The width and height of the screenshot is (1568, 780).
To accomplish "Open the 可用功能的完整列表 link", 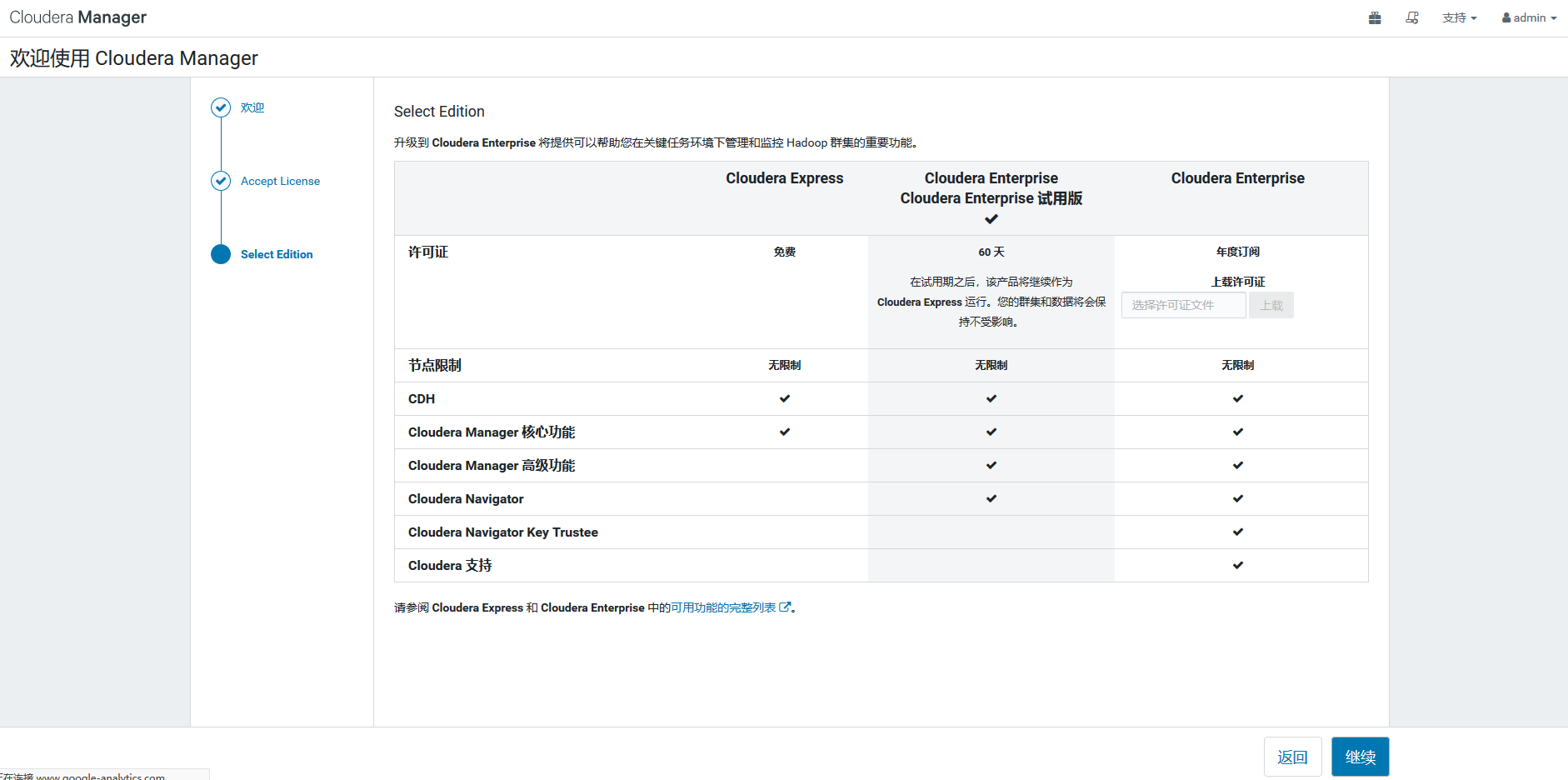I will (723, 607).
